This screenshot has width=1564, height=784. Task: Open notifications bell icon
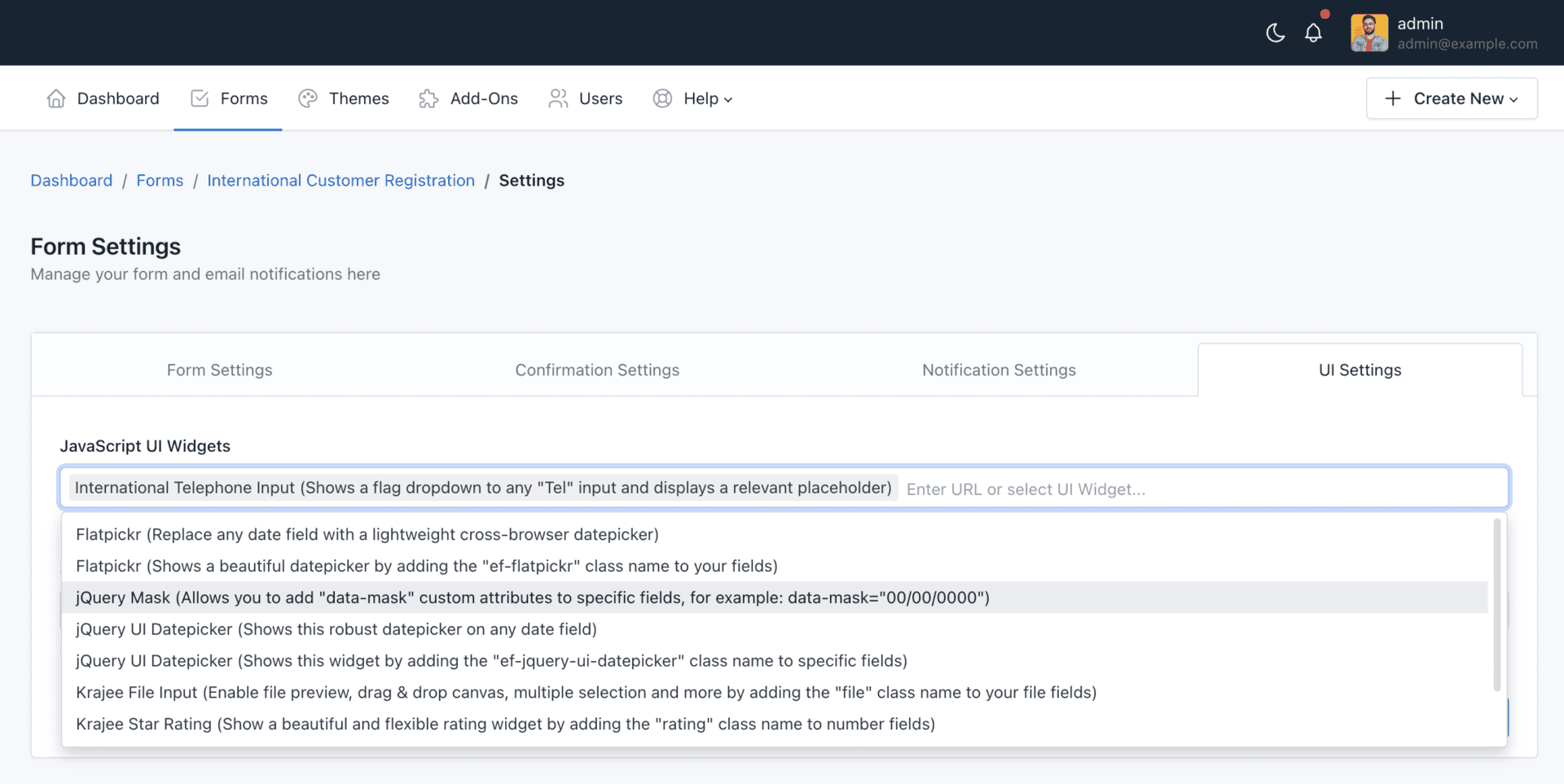click(1313, 33)
